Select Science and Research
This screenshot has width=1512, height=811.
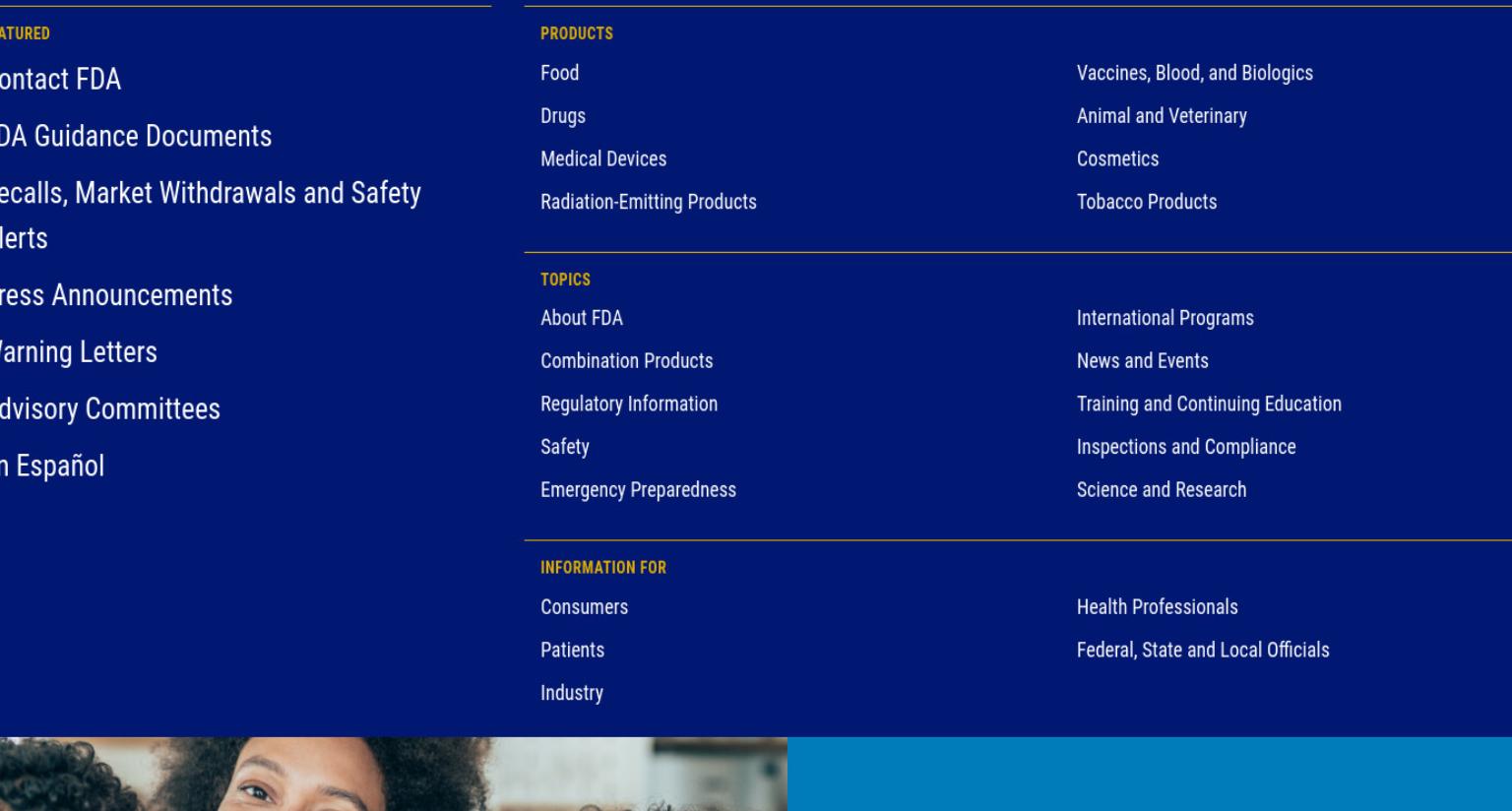point(1162,490)
